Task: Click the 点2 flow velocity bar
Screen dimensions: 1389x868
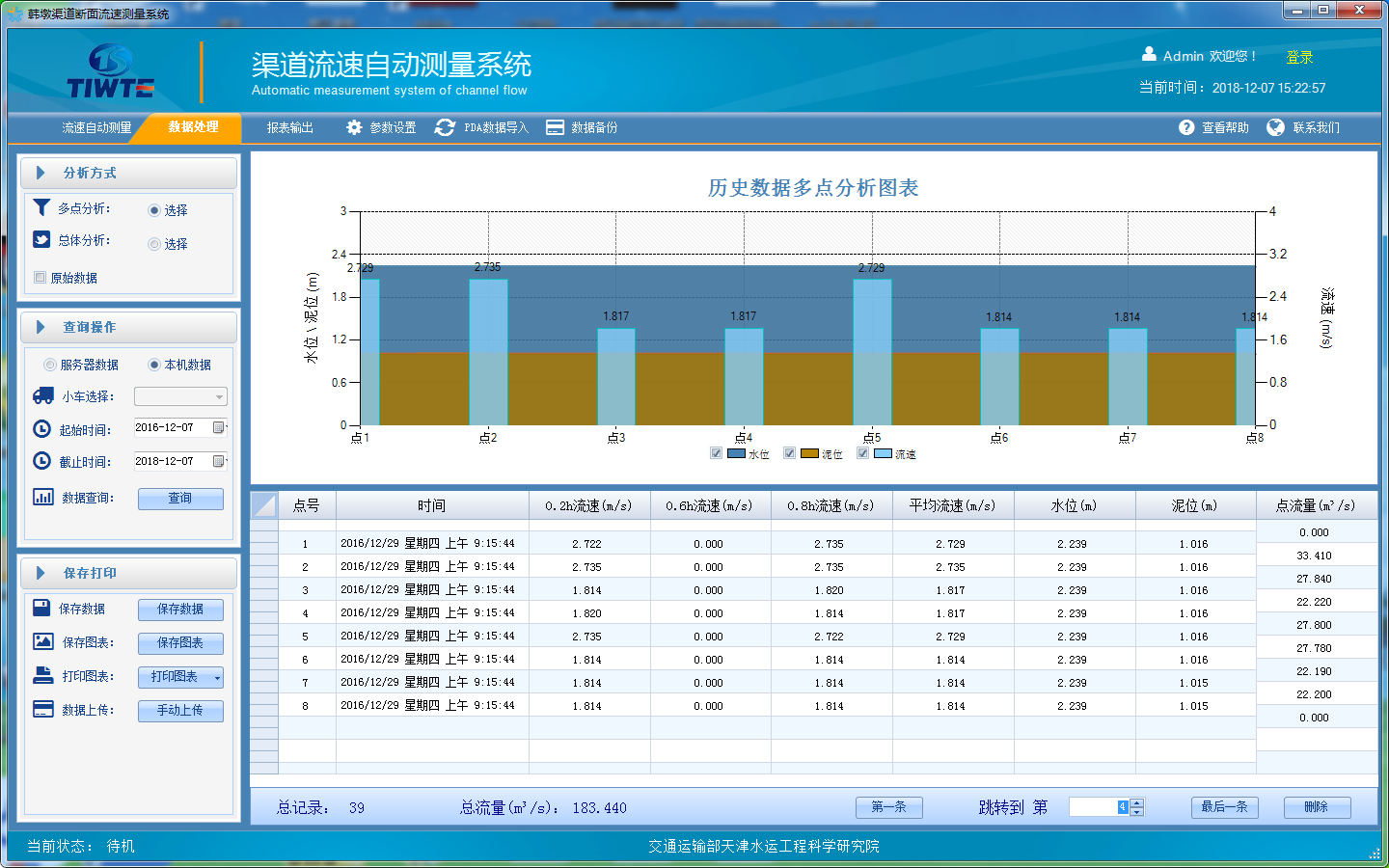Action: coord(488,352)
